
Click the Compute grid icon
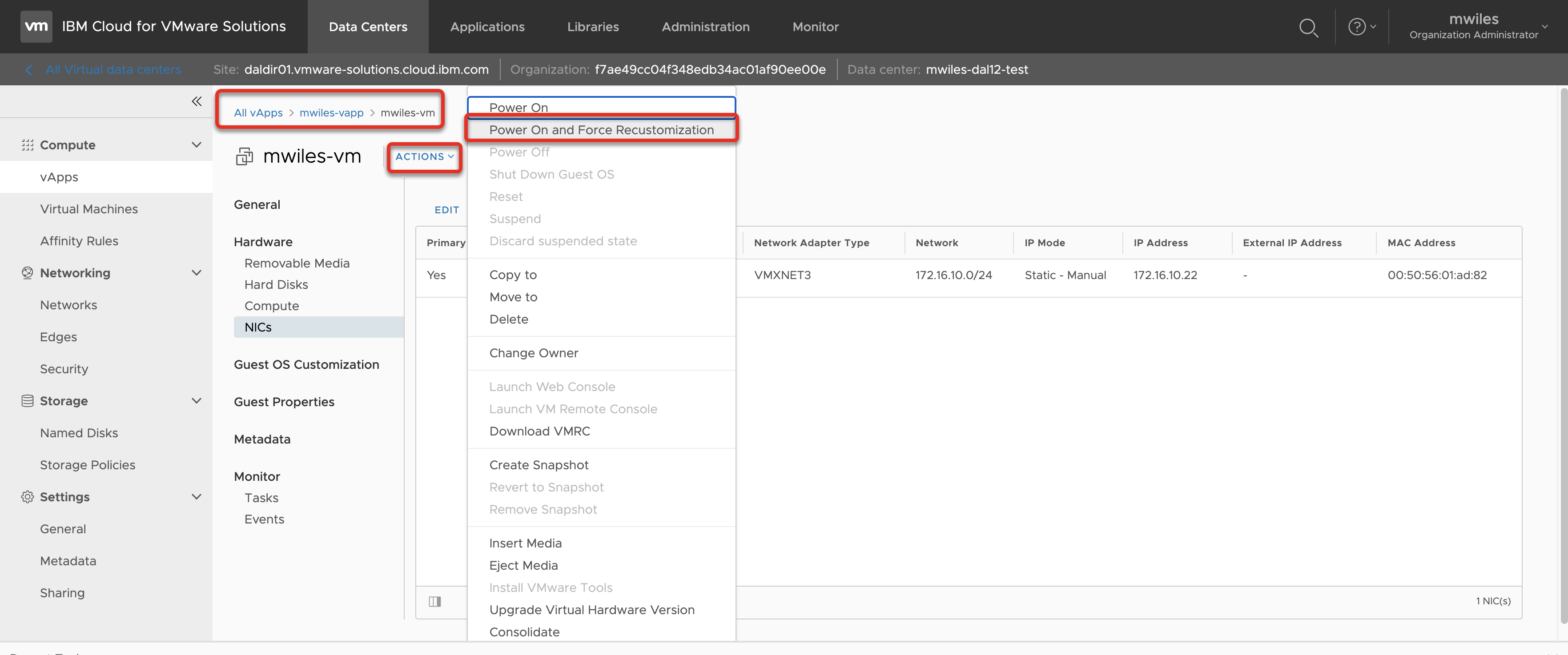28,145
